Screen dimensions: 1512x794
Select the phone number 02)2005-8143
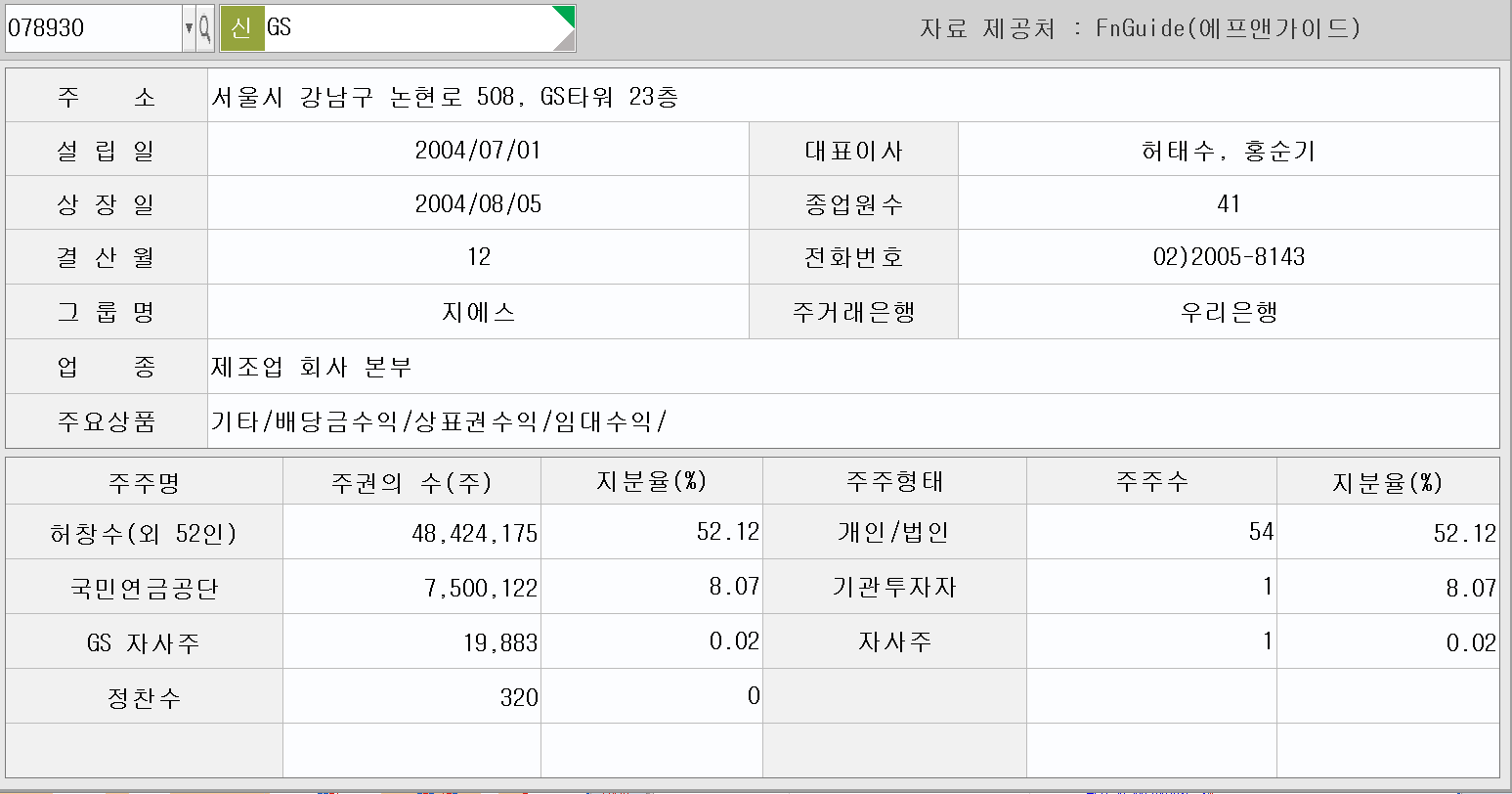coord(1229,257)
